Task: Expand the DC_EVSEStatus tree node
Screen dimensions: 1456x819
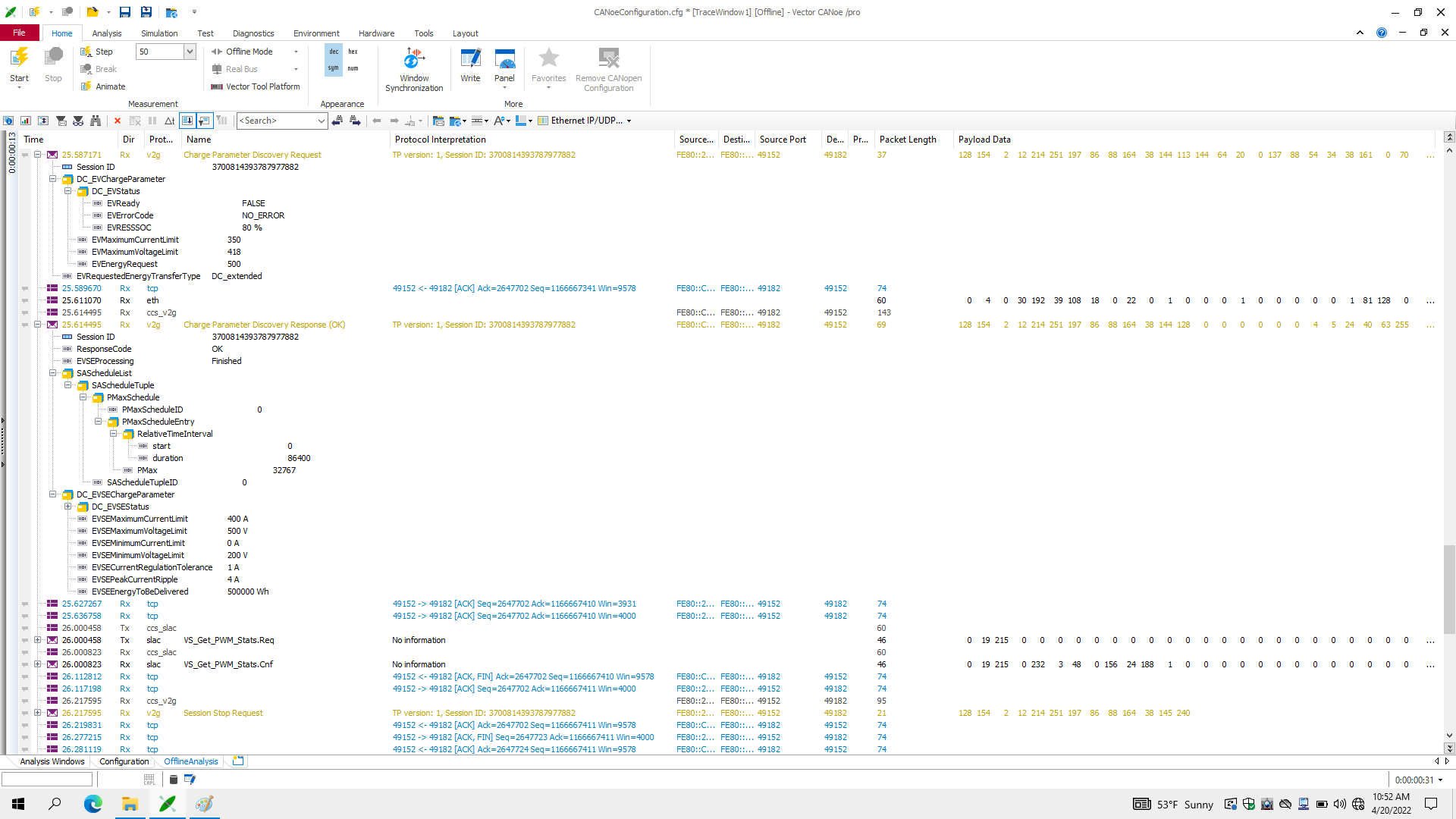Action: tap(68, 507)
